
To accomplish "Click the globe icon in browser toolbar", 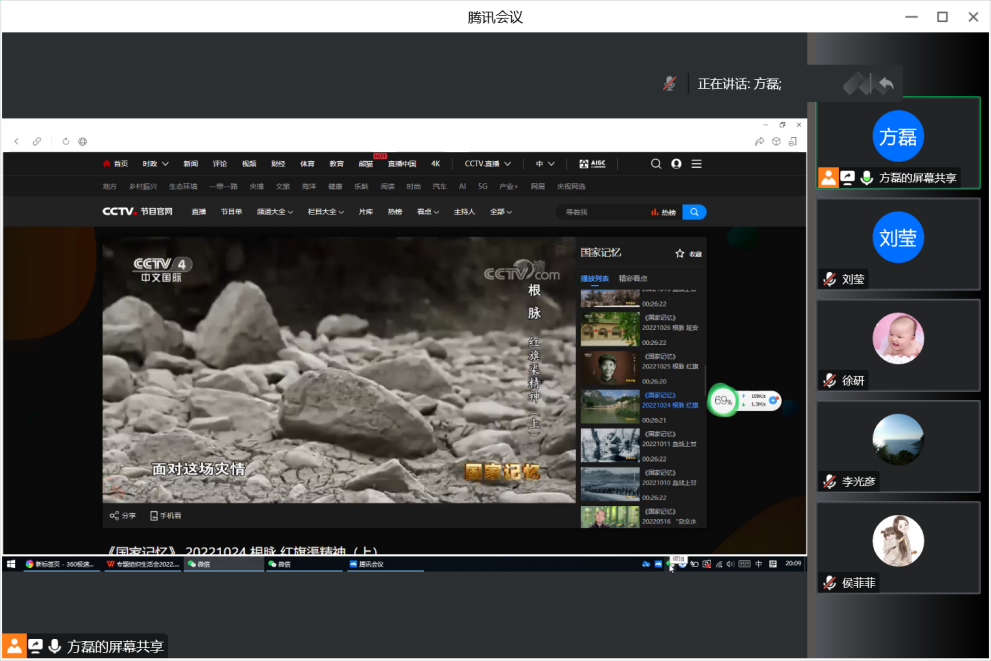I will point(82,142).
